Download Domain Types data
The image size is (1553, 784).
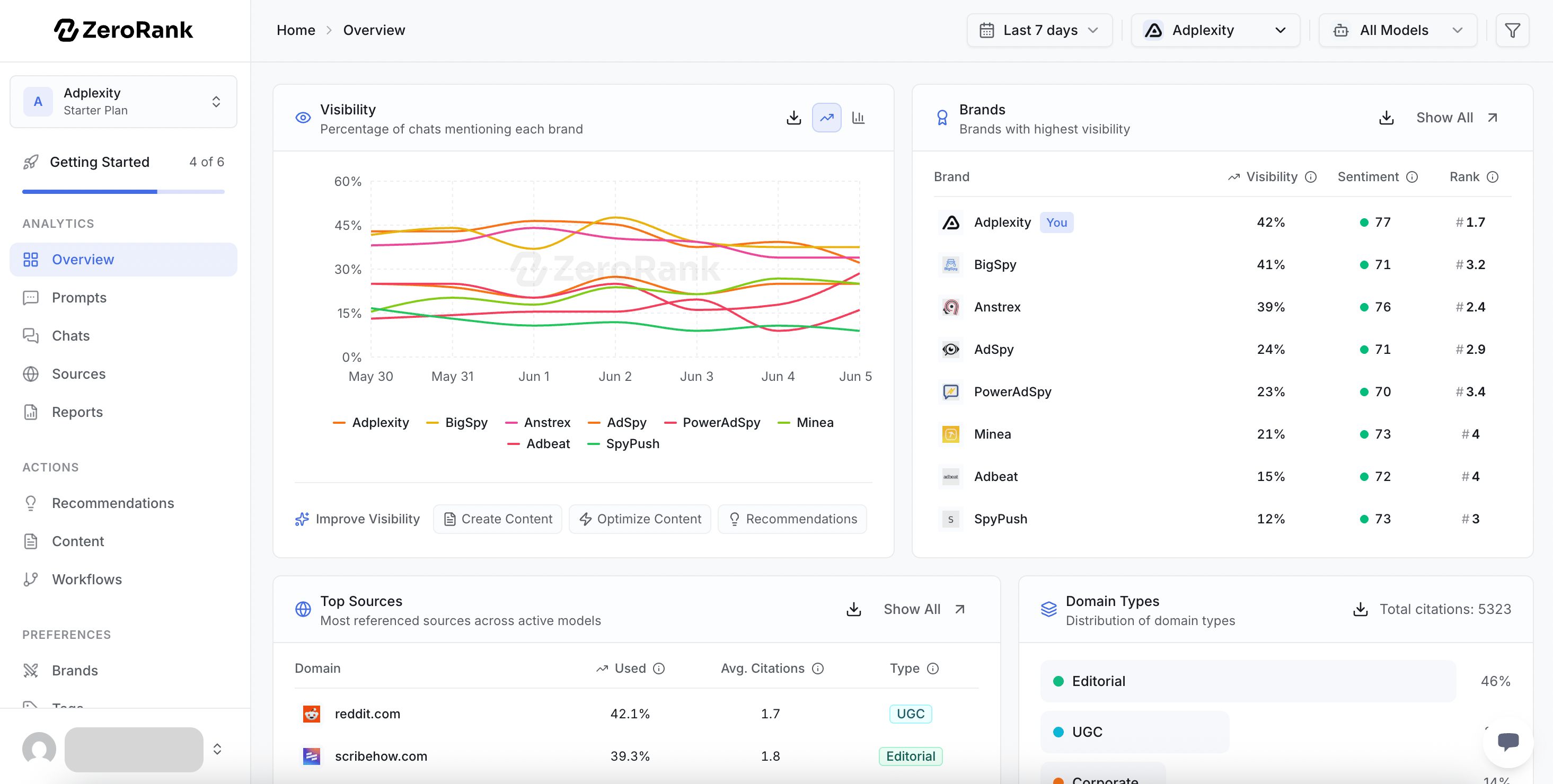coord(1360,609)
